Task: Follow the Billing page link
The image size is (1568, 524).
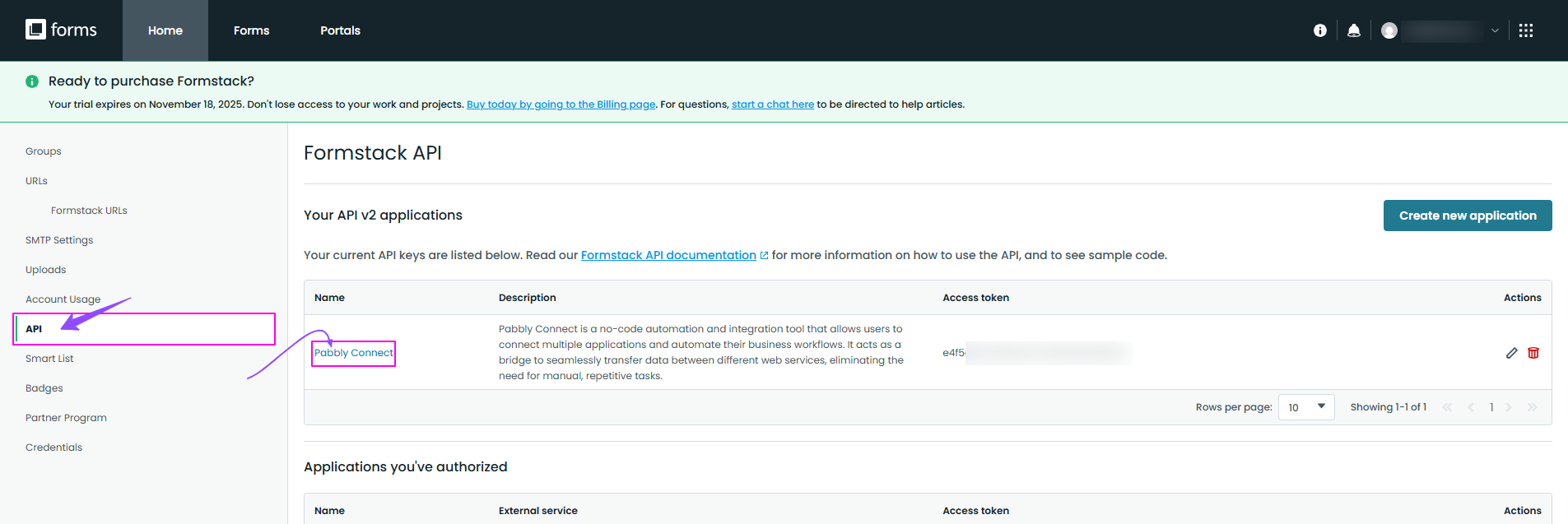Action: 561,104
